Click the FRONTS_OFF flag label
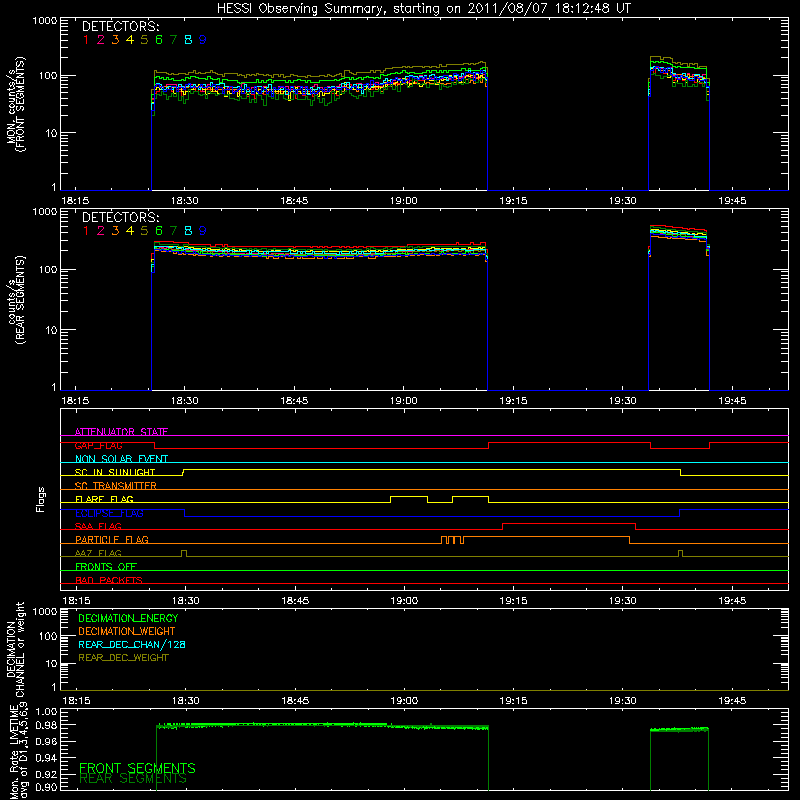The image size is (800, 800). pyautogui.click(x=106, y=567)
